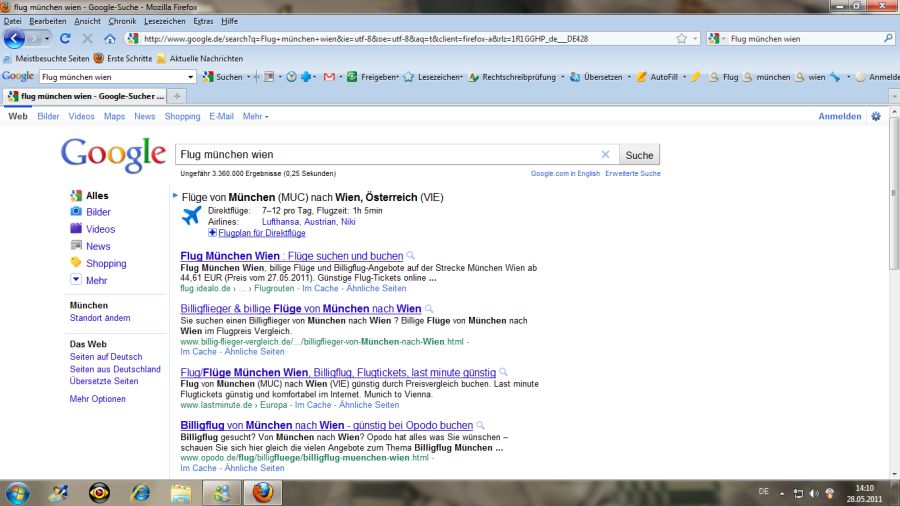Expand the Flugplan für Direktflüge section

click(x=262, y=233)
